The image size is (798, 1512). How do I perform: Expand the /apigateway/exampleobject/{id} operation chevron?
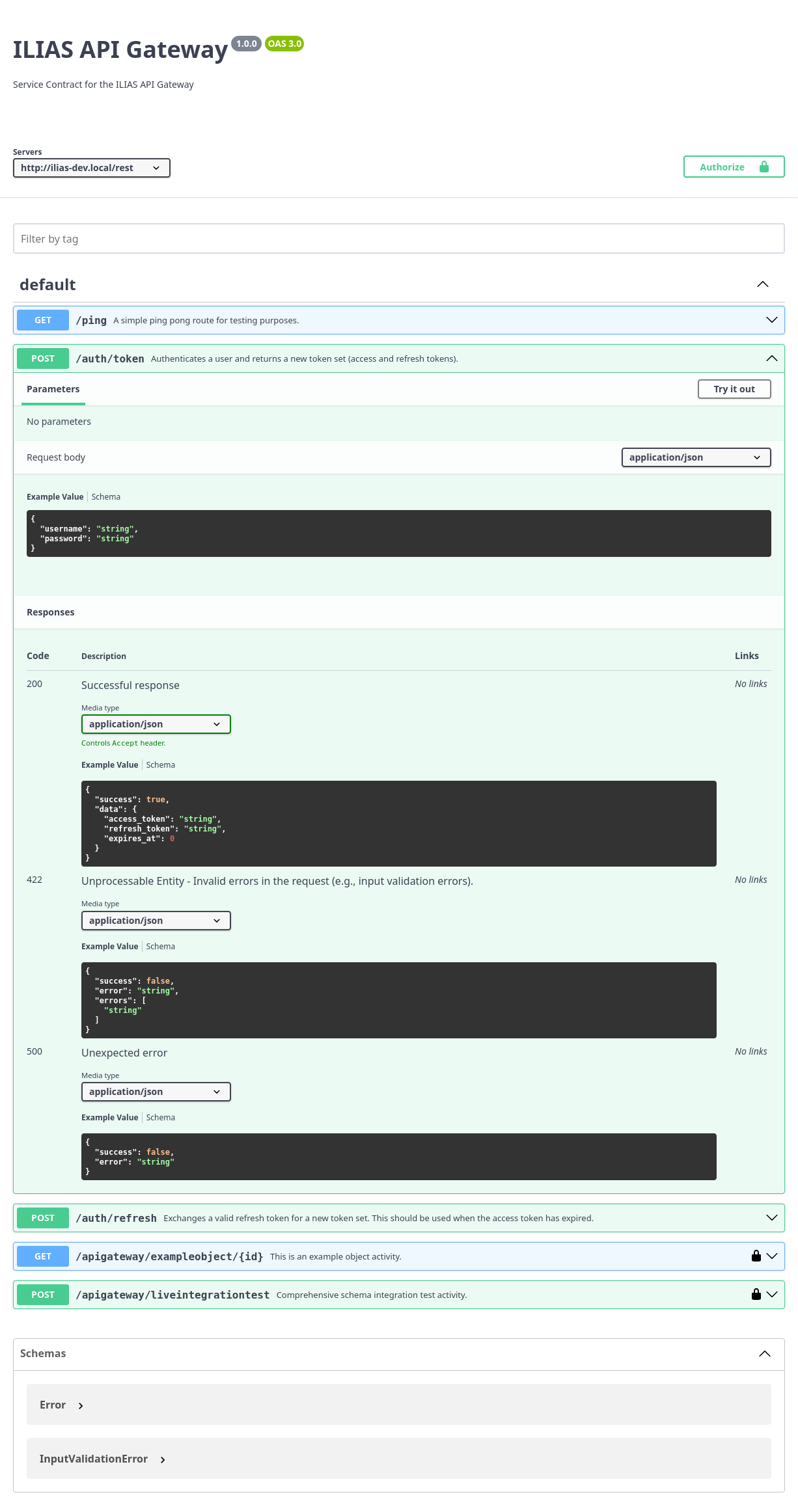click(x=772, y=1256)
